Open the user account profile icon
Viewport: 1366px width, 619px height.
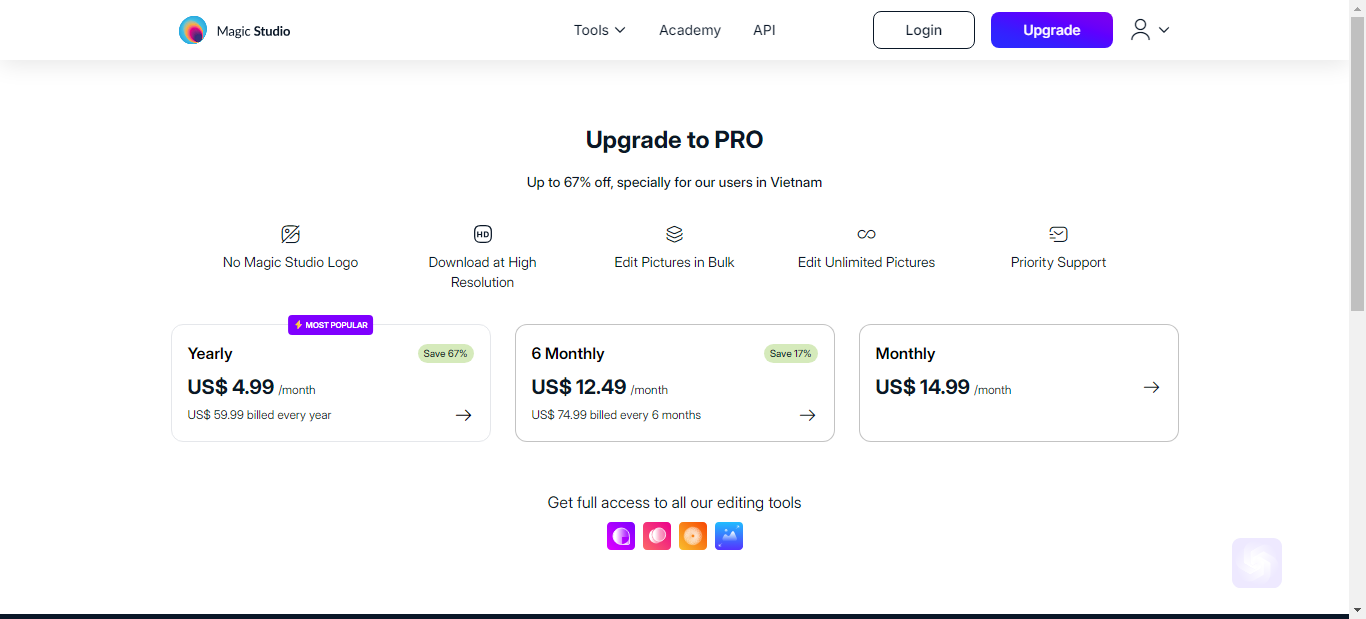pyautogui.click(x=1140, y=30)
